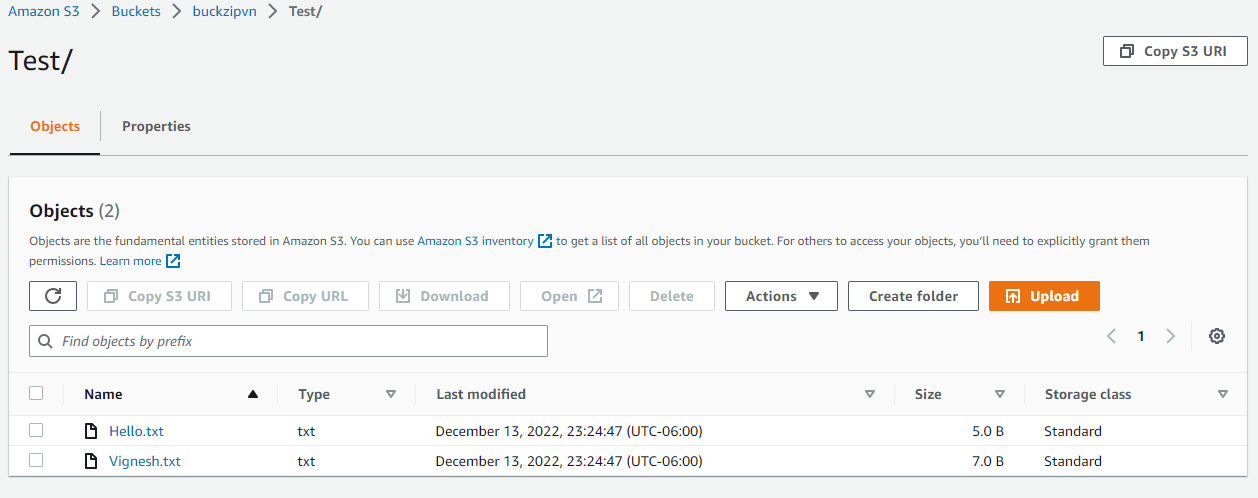Click the file icon next to Hello.txt
The image size is (1258, 498).
click(x=92, y=431)
